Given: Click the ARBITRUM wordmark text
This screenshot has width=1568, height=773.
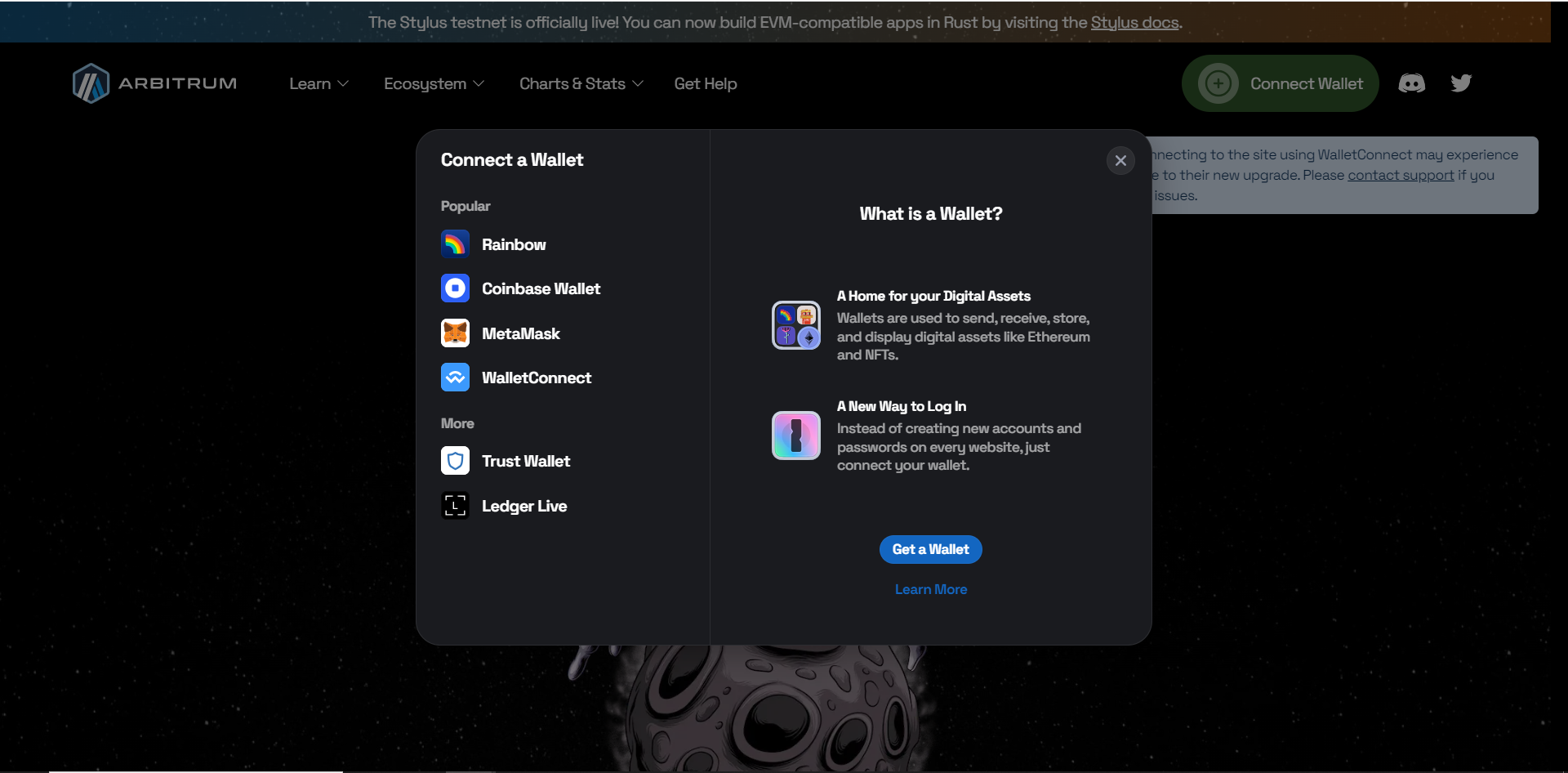Looking at the screenshot, I should pos(177,83).
